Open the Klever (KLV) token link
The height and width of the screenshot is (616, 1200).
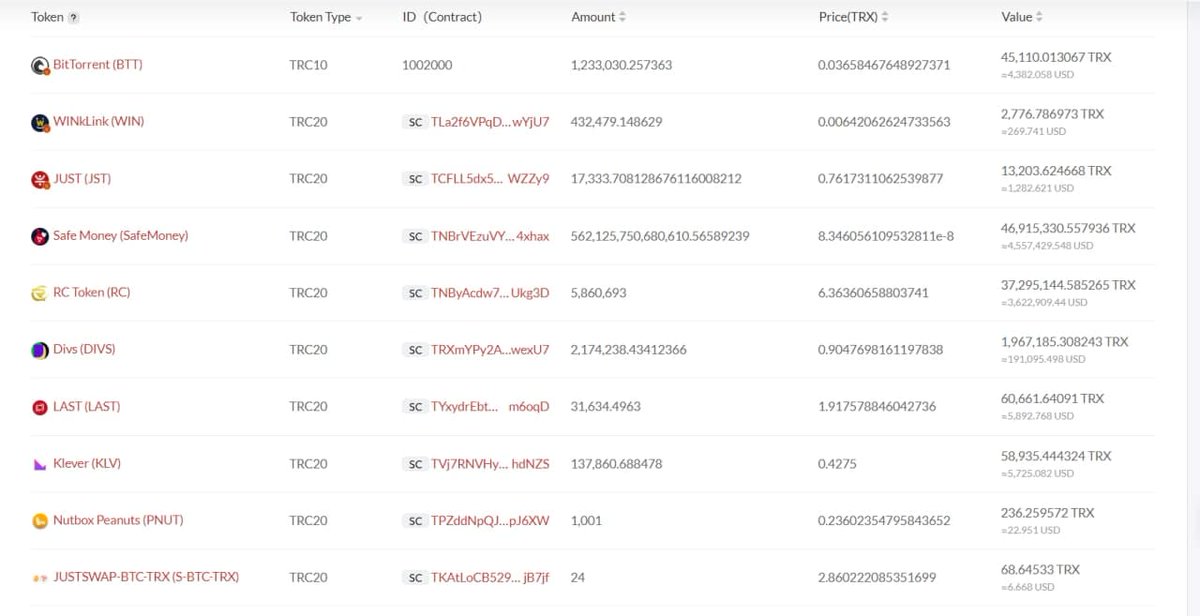pos(87,464)
